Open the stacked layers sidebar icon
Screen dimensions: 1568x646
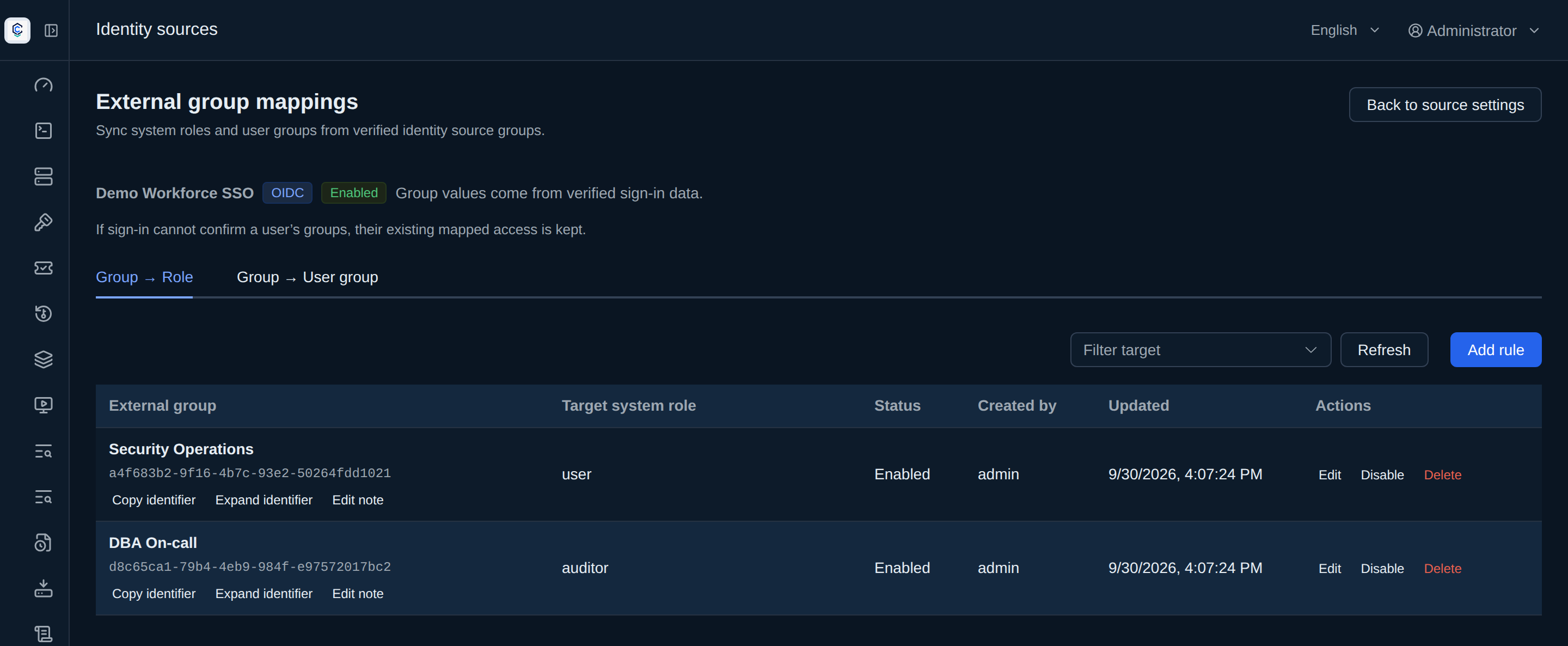click(x=43, y=359)
